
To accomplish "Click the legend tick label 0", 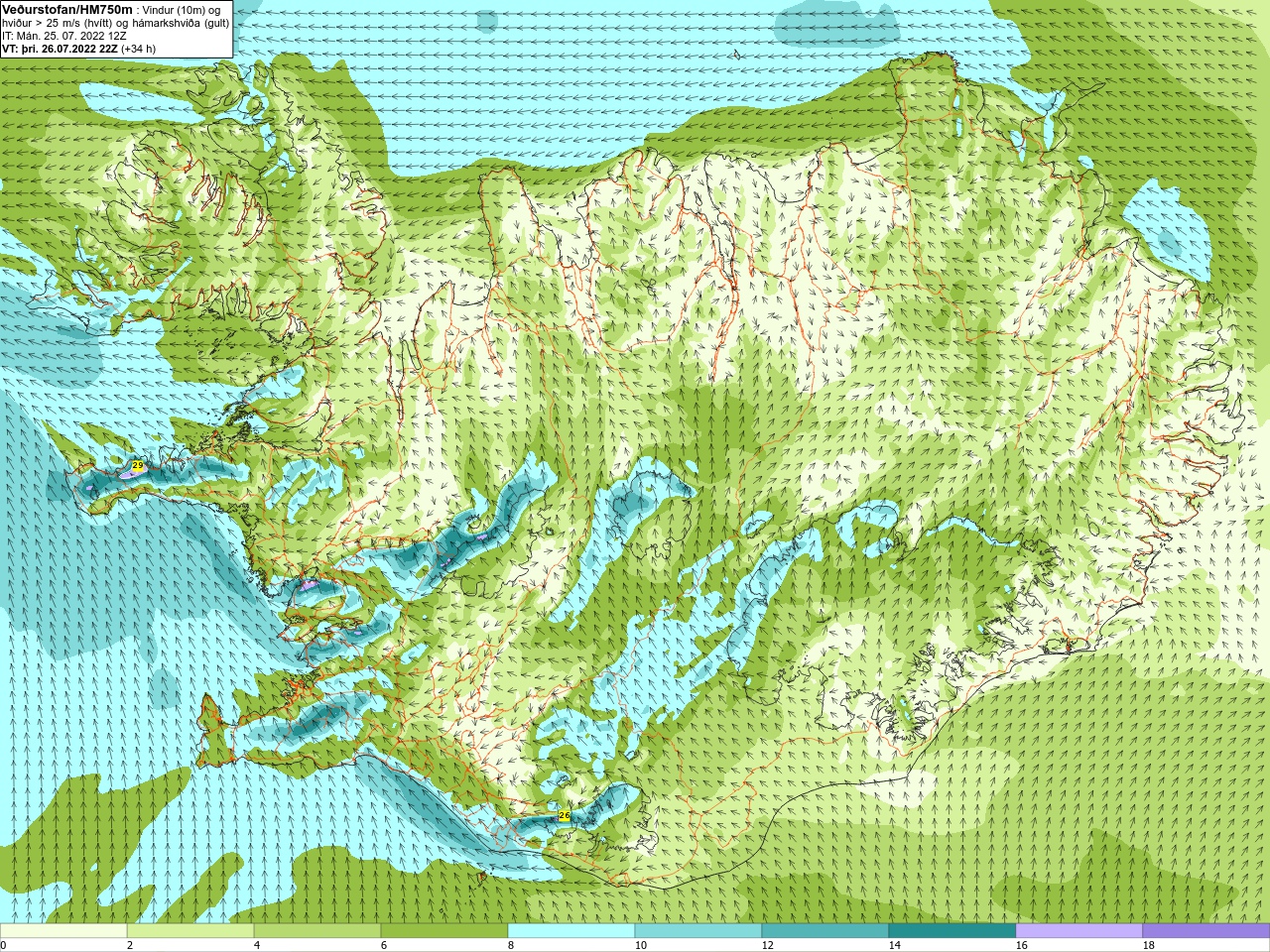I will (x=3, y=945).
